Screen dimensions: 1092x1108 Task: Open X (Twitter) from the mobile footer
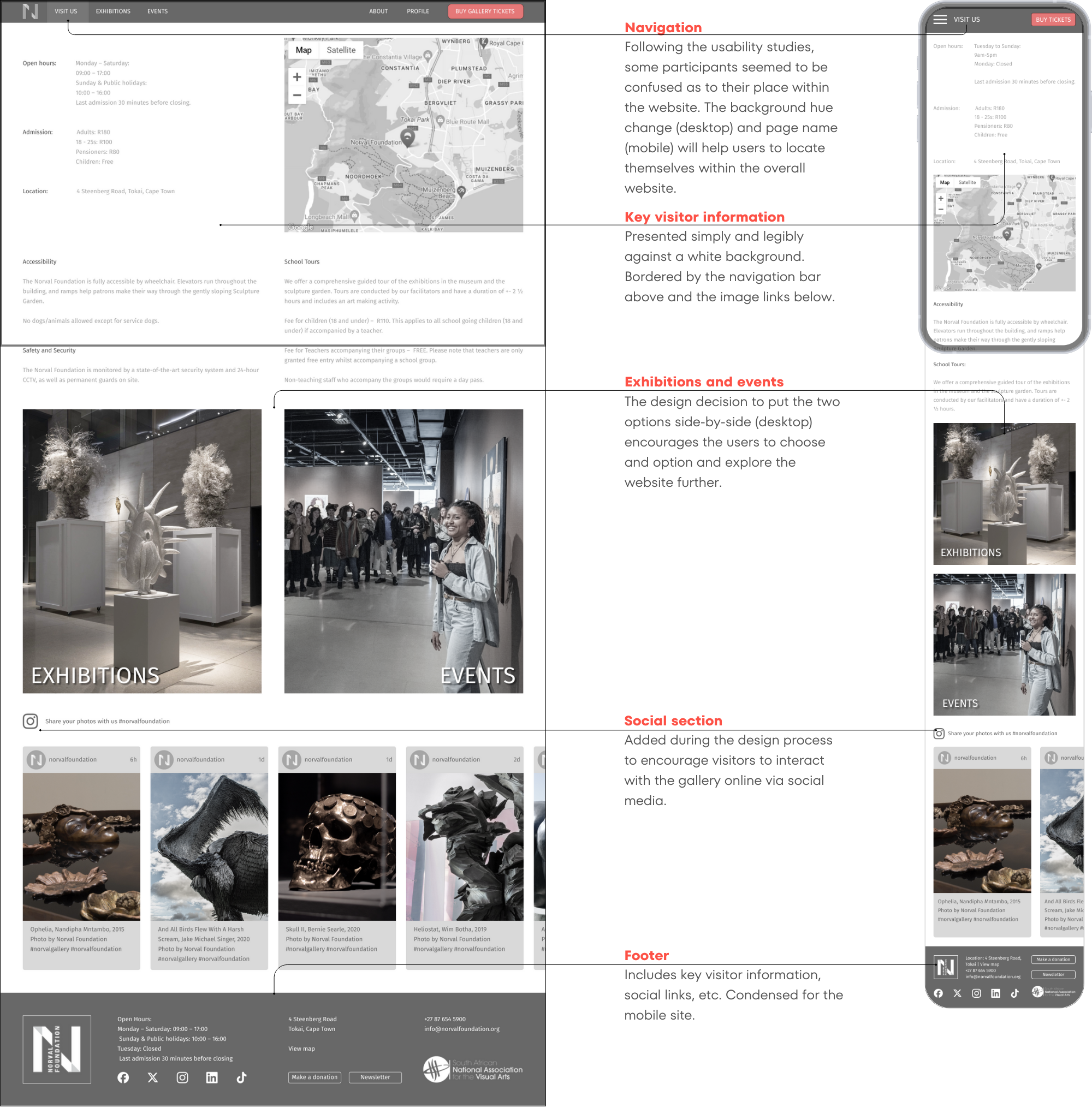pyautogui.click(x=957, y=993)
